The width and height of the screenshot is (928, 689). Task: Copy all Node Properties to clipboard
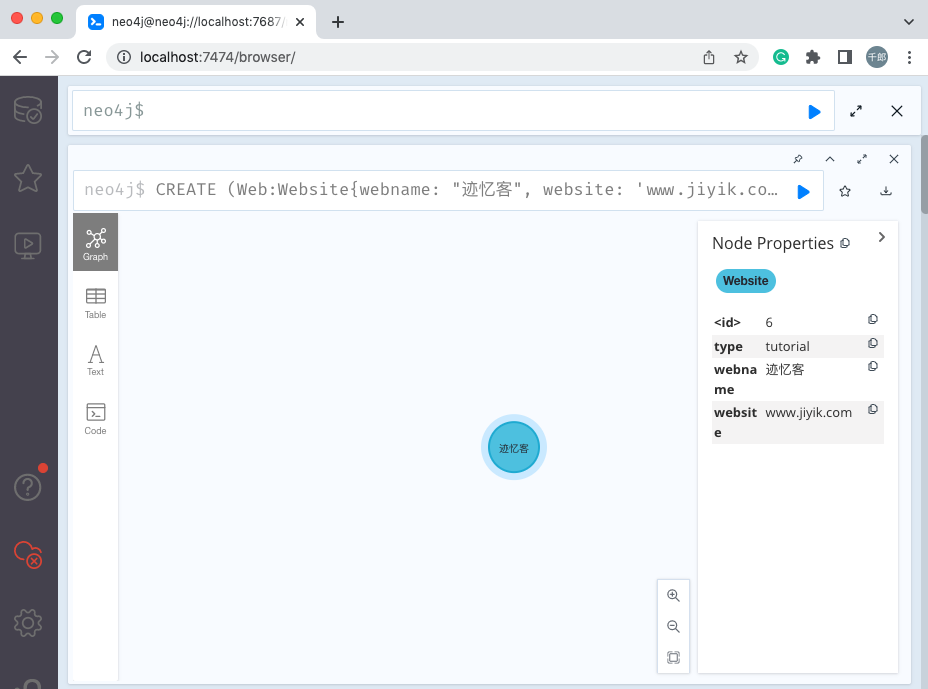point(845,243)
